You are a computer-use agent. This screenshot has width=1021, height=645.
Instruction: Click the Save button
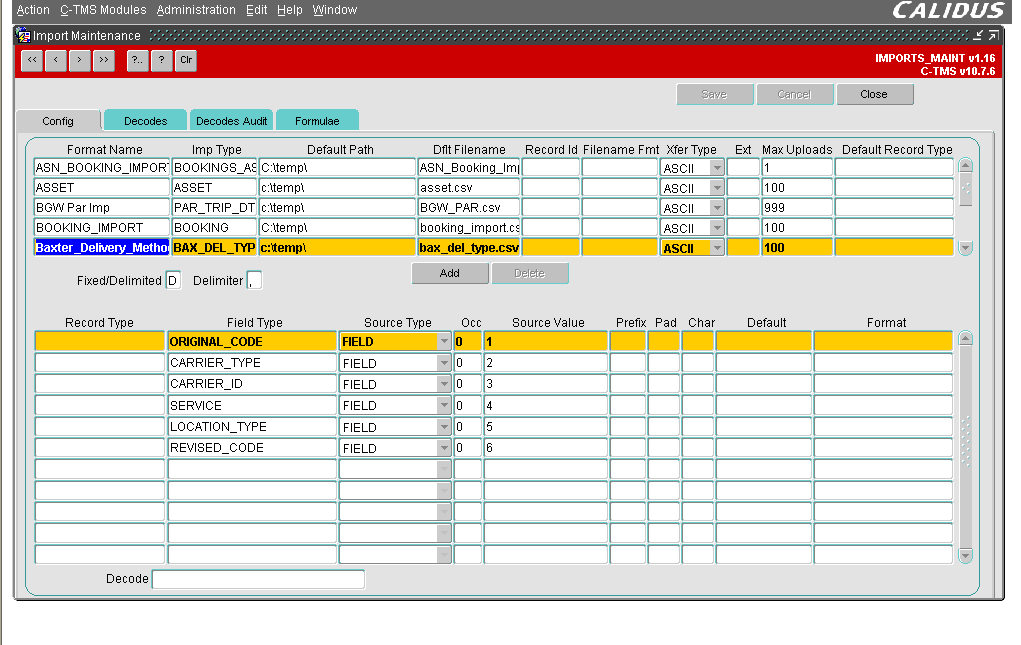(715, 94)
